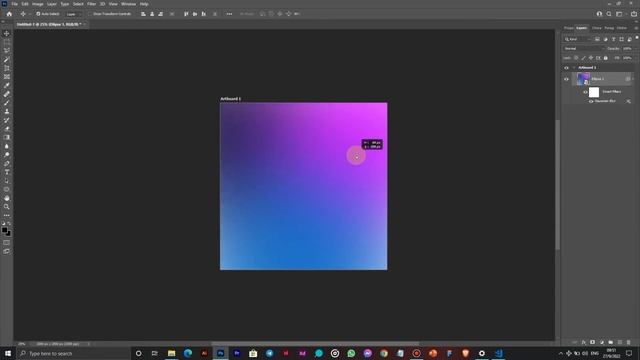
Task: Collapse the Artboard 1 group arrow
Action: pyautogui.click(x=573, y=68)
